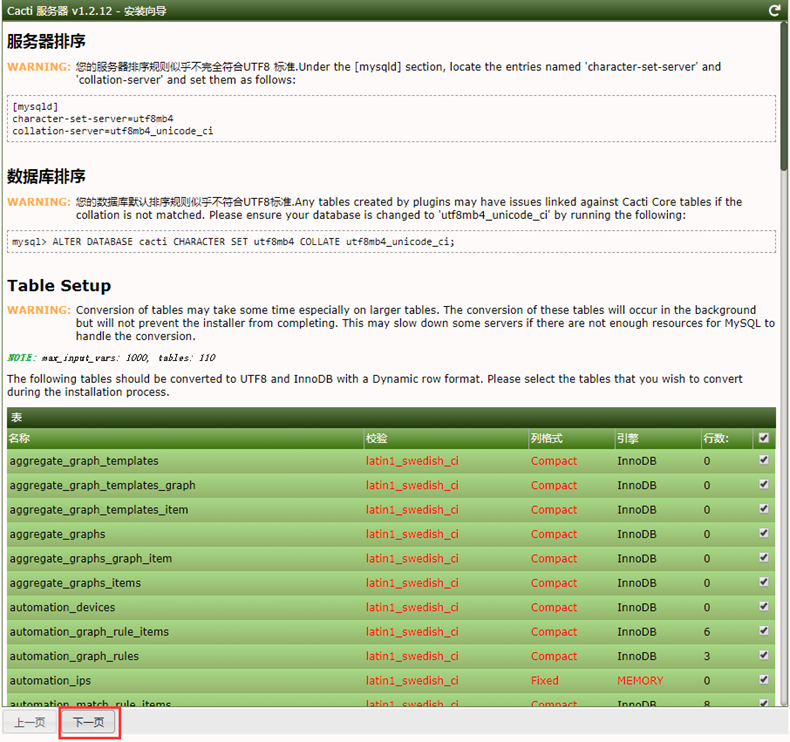Image resolution: width=790 pixels, height=742 pixels.
Task: Click the vertical scrollbar thumb
Action: point(784,96)
